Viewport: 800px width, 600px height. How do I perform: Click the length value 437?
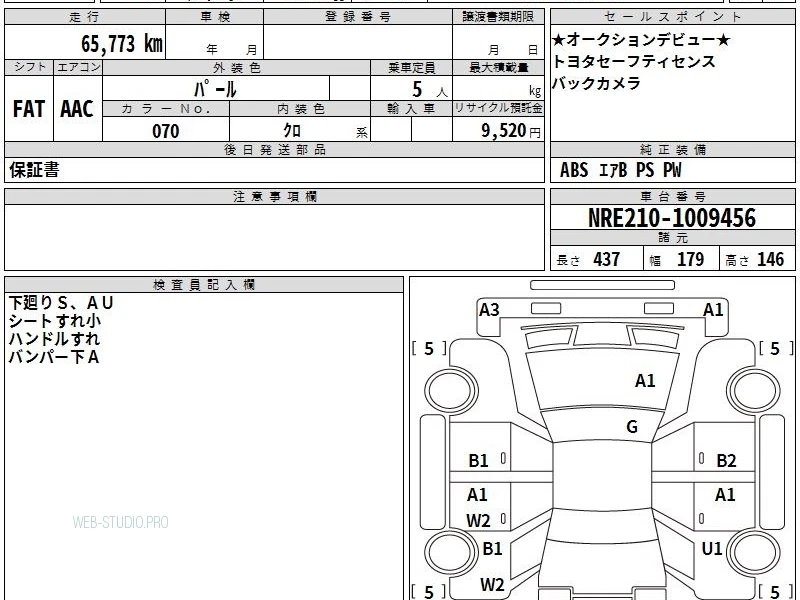coord(607,259)
